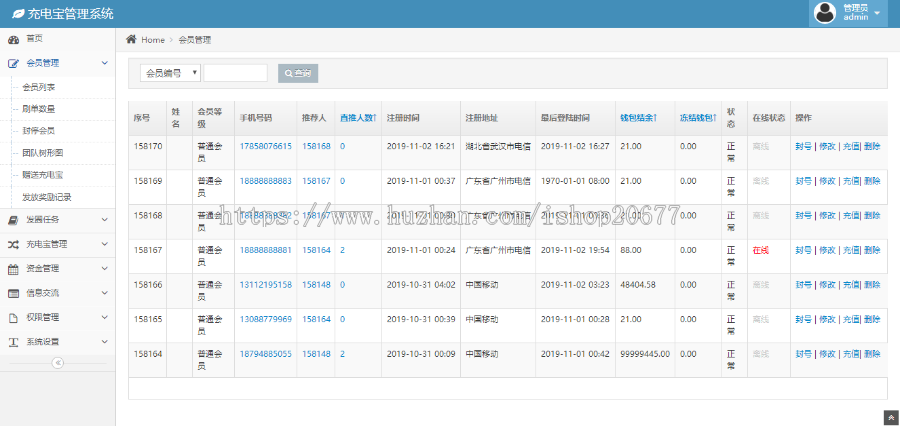
Task: Click the scroll-to-top arrow icon
Action: point(891,417)
